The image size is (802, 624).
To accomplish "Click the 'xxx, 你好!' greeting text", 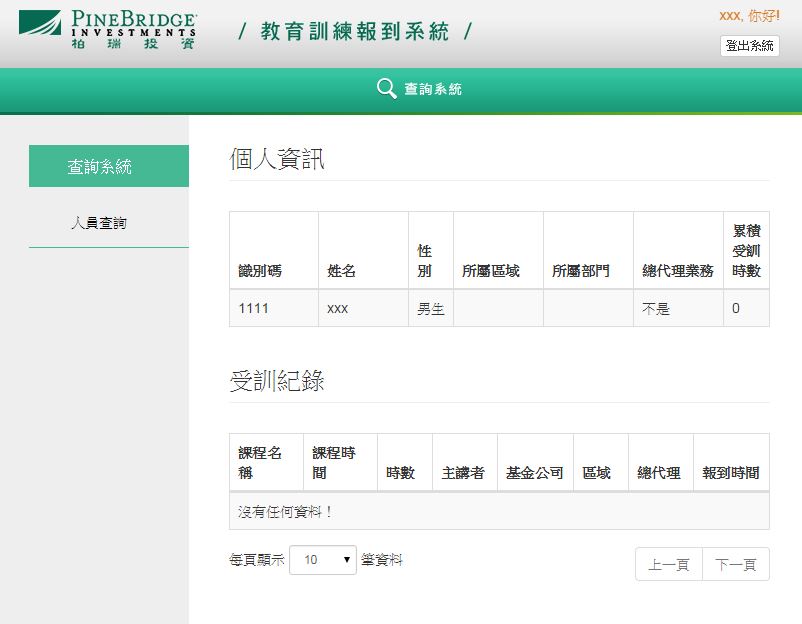I will [749, 16].
